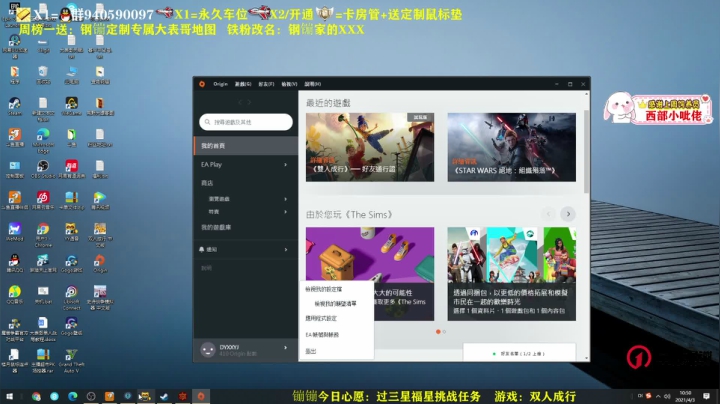This screenshot has width=720, height=404.
Task: Open the YY语音 desktop shortcut
Action: [x=71, y=232]
